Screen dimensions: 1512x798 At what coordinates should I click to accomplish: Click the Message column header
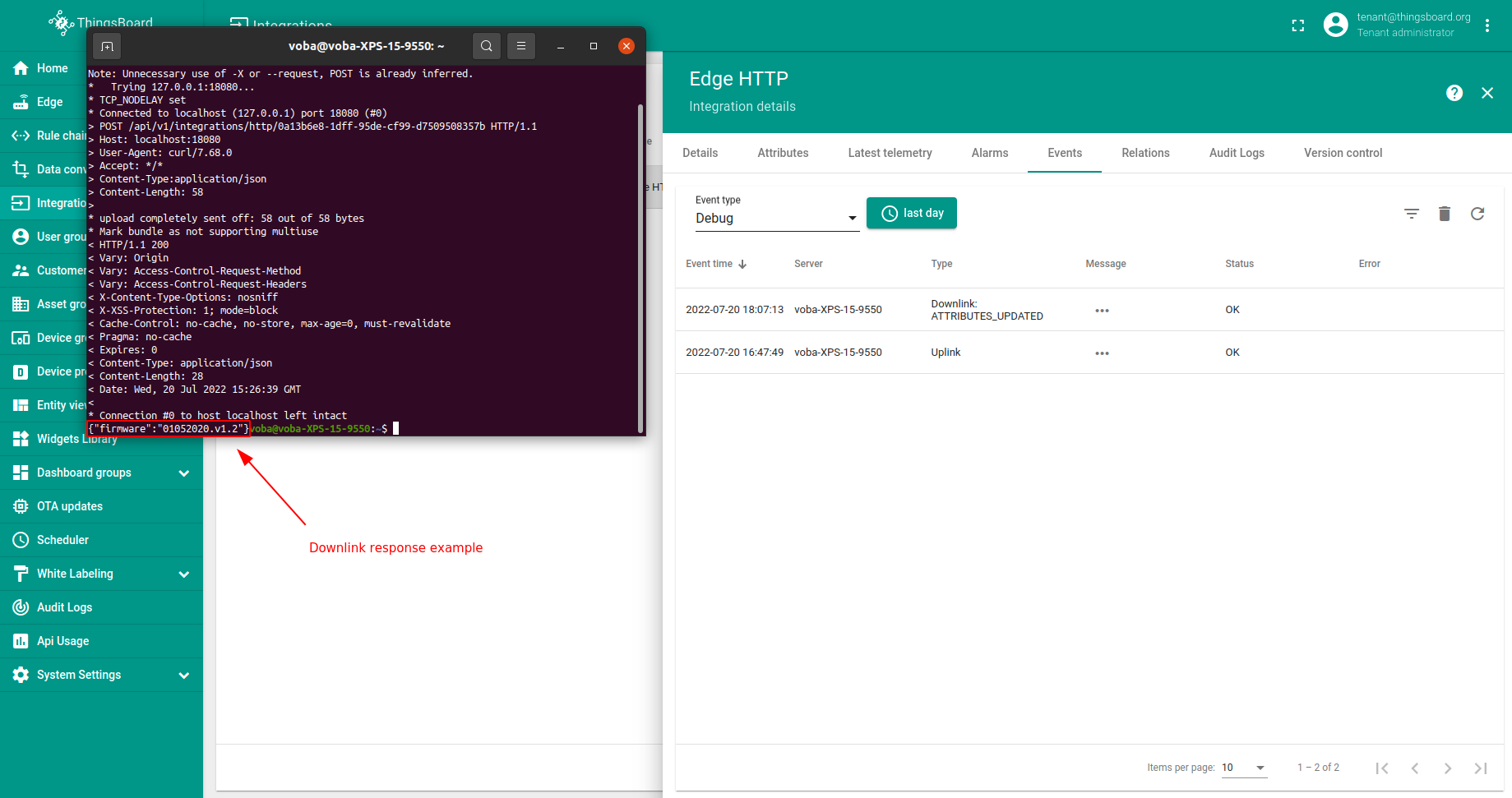(x=1105, y=264)
